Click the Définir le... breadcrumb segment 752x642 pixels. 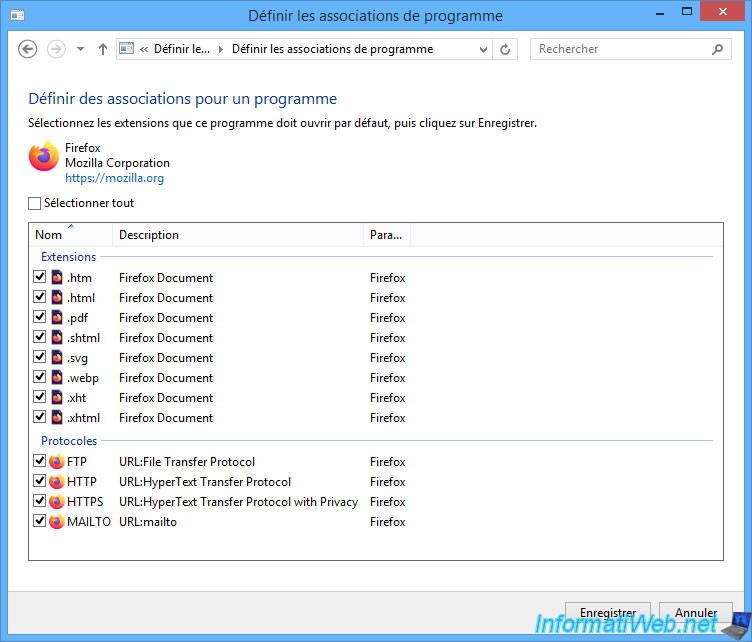pyautogui.click(x=182, y=49)
